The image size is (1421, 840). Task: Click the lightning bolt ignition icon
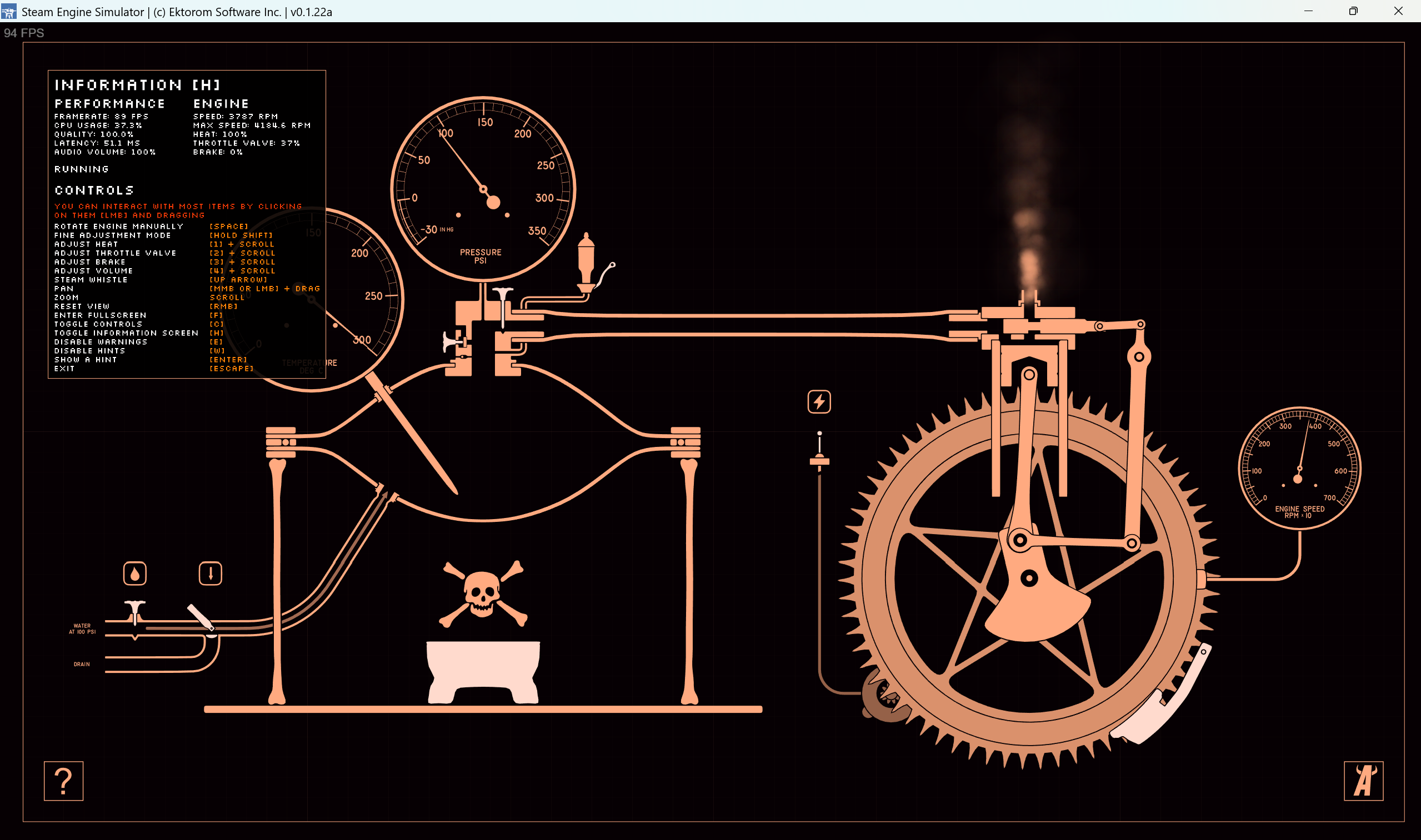coord(819,402)
